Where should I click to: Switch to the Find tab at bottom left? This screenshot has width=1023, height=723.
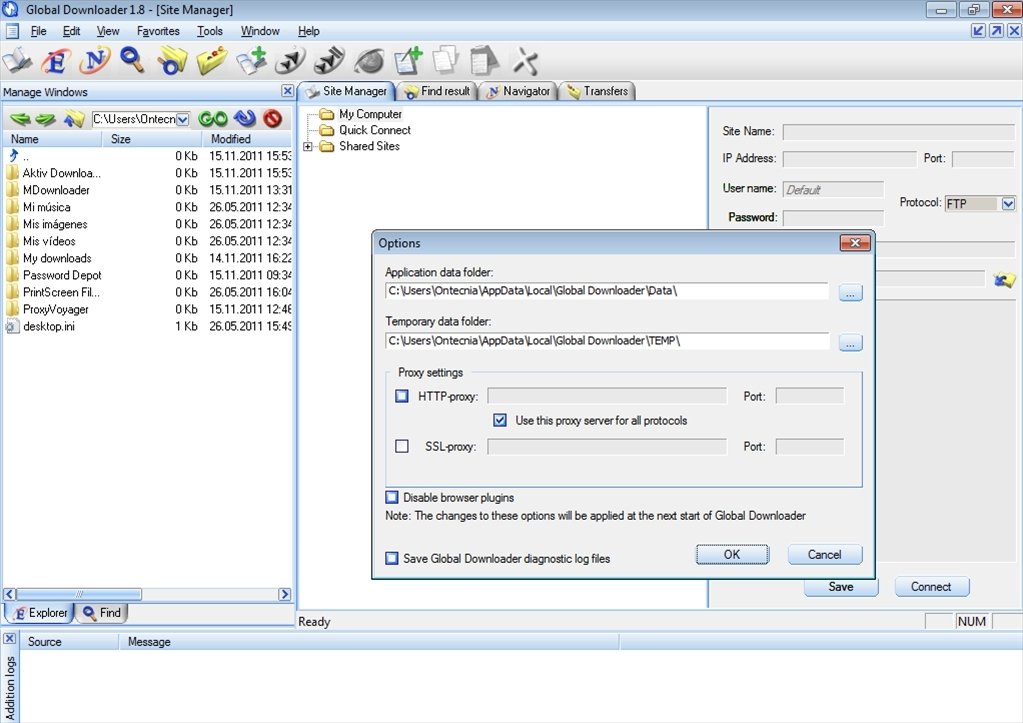pyautogui.click(x=102, y=613)
